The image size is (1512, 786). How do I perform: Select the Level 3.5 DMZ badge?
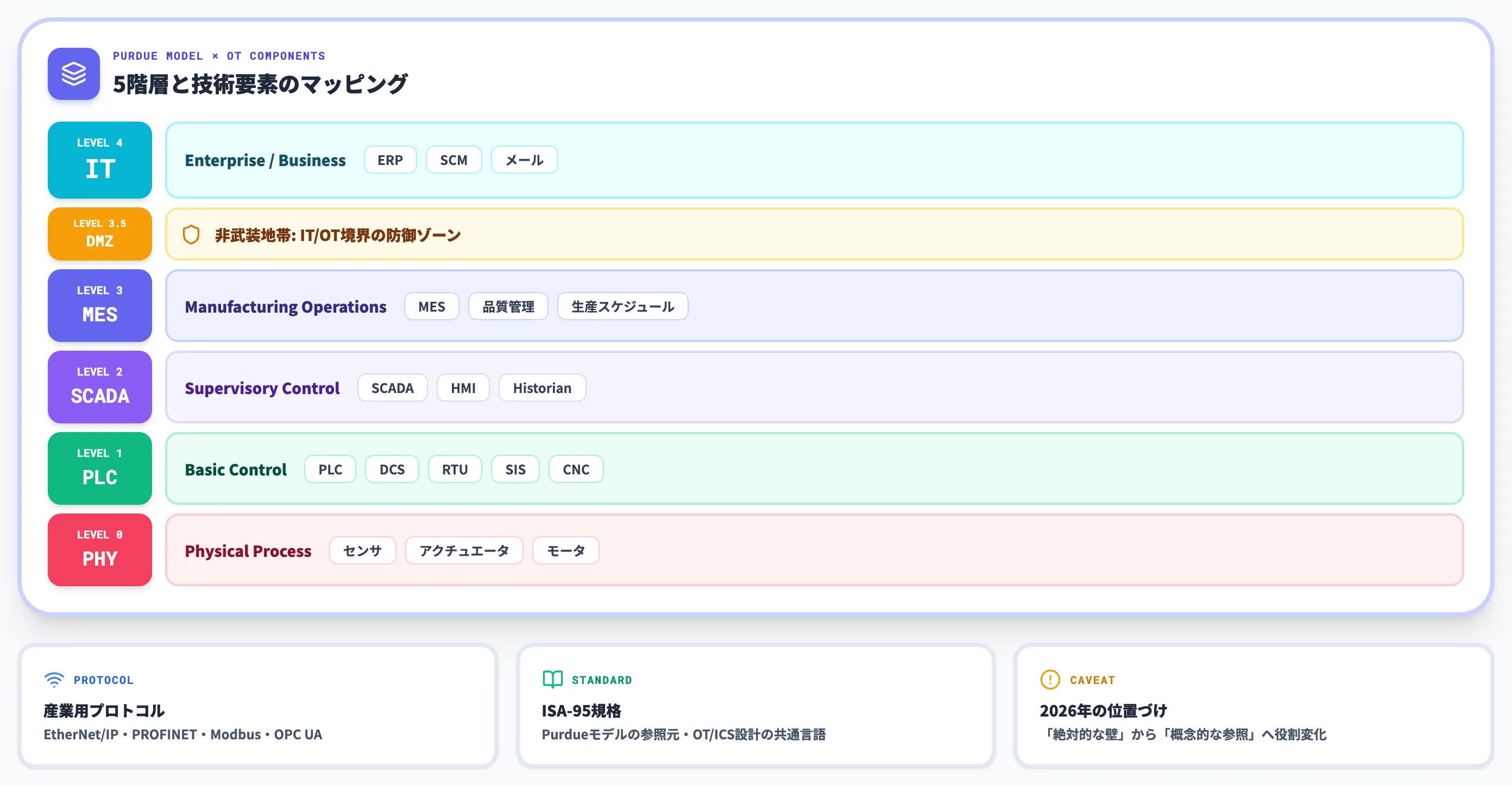(100, 234)
